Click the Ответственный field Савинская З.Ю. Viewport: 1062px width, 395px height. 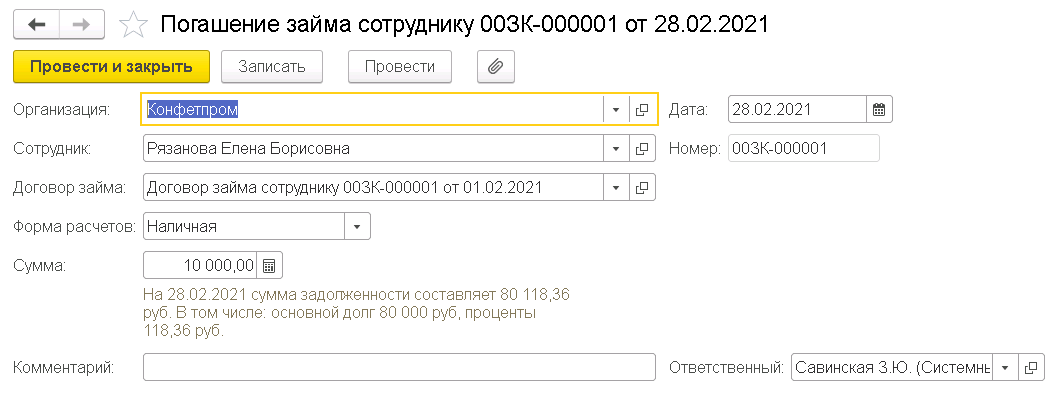tap(892, 368)
